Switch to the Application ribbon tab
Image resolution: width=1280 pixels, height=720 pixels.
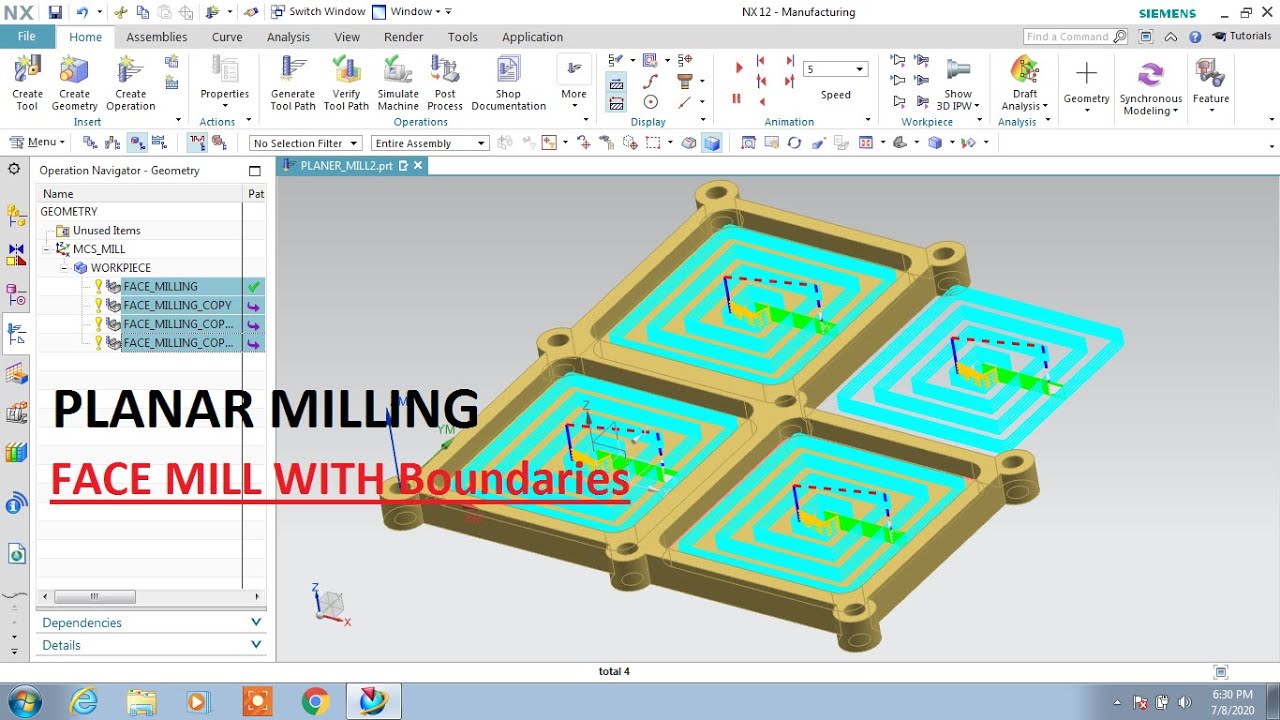532,37
